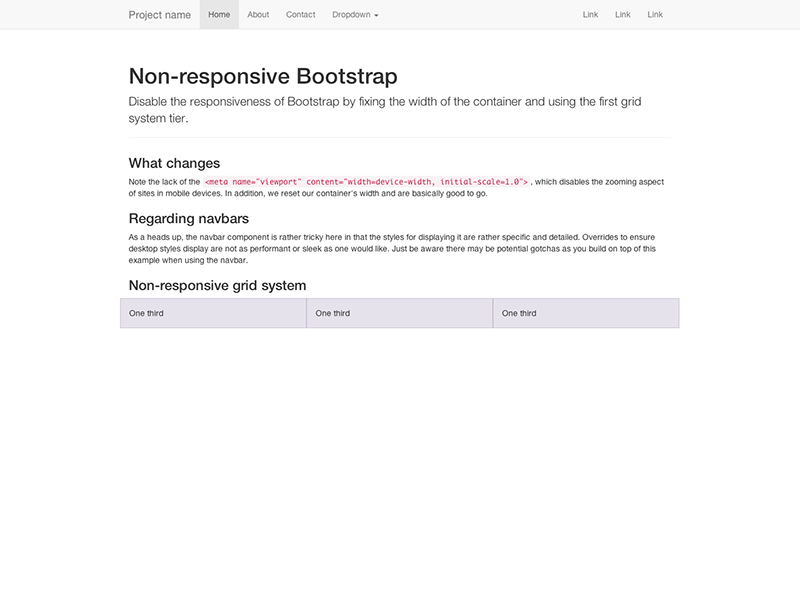Switch to the About page

(x=259, y=15)
